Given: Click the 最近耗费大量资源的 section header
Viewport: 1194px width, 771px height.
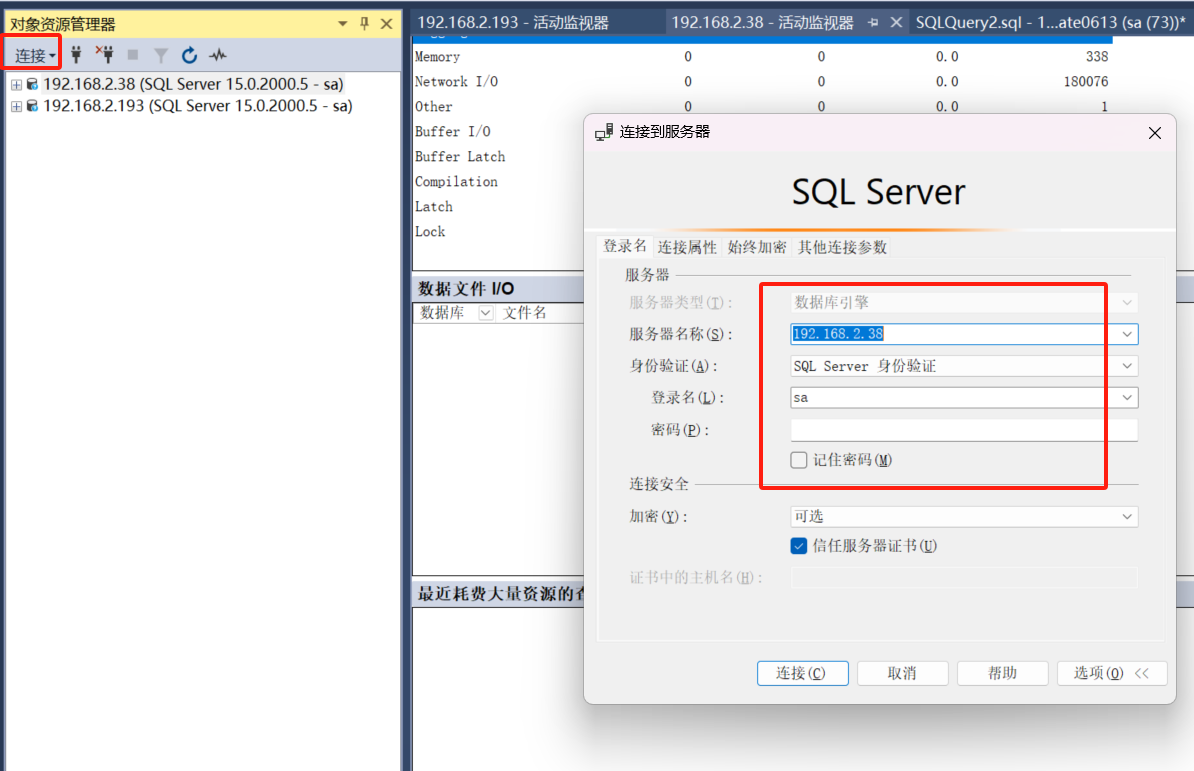Looking at the screenshot, I should point(499,594).
